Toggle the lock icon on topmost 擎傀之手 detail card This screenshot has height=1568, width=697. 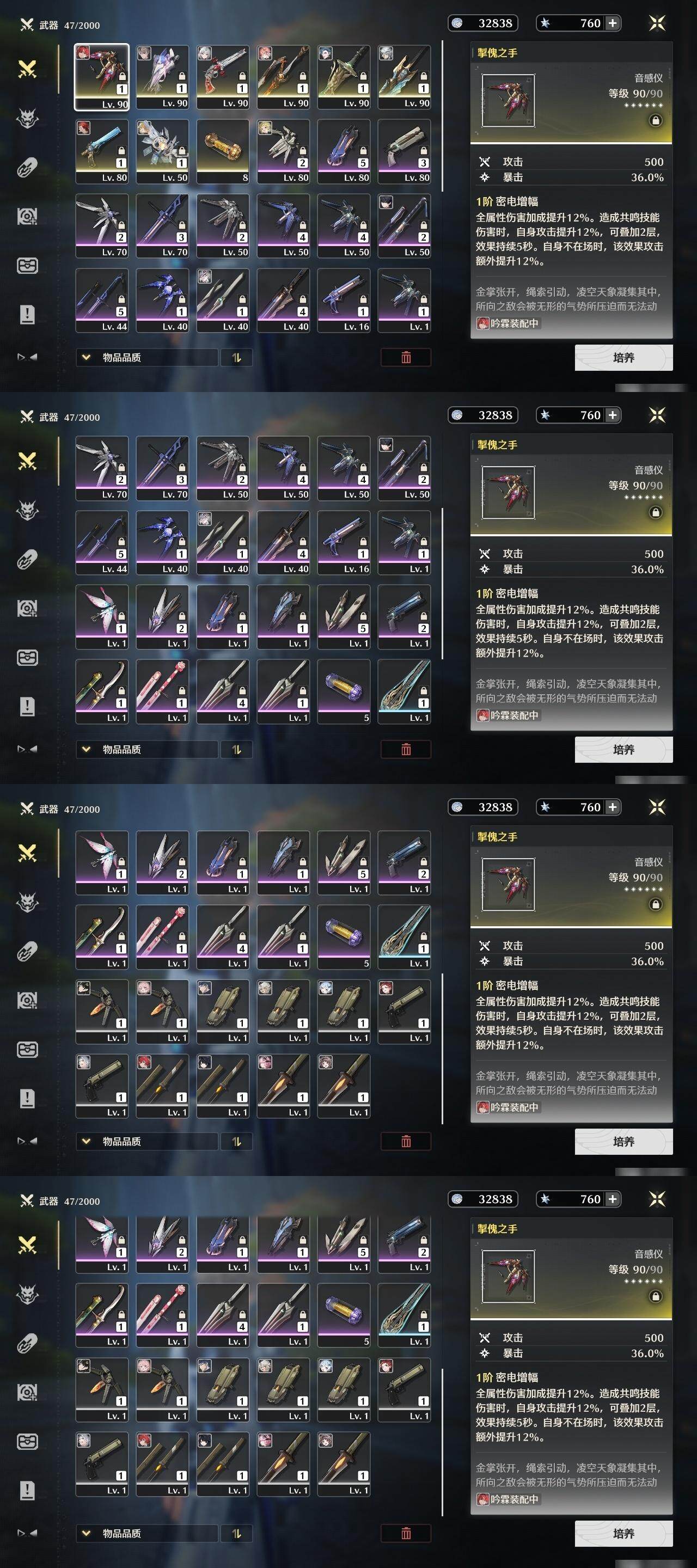[656, 120]
